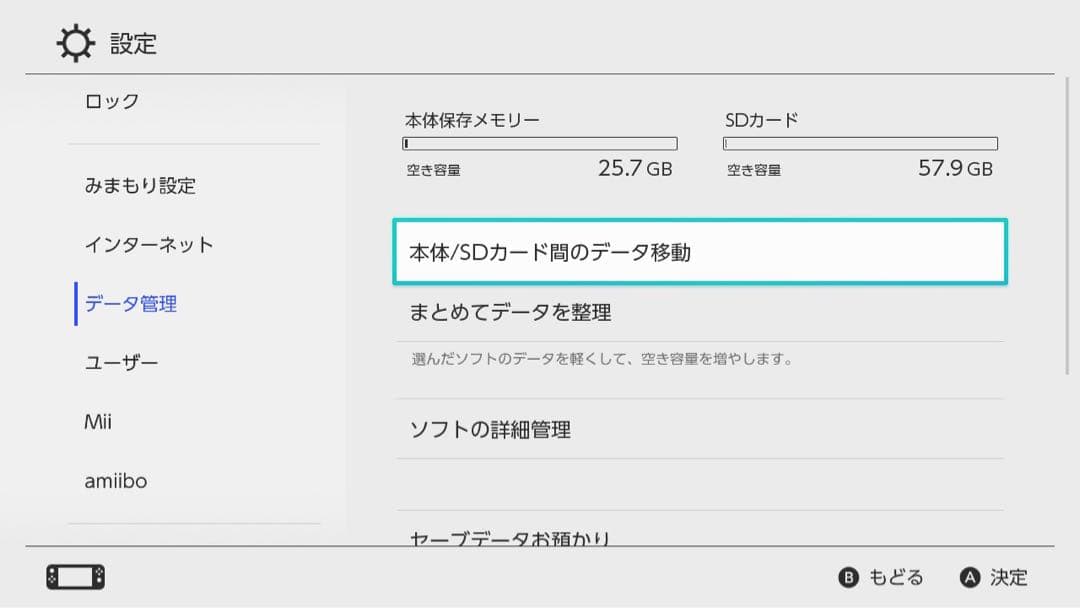Click the 設定 title text at top

tap(132, 43)
